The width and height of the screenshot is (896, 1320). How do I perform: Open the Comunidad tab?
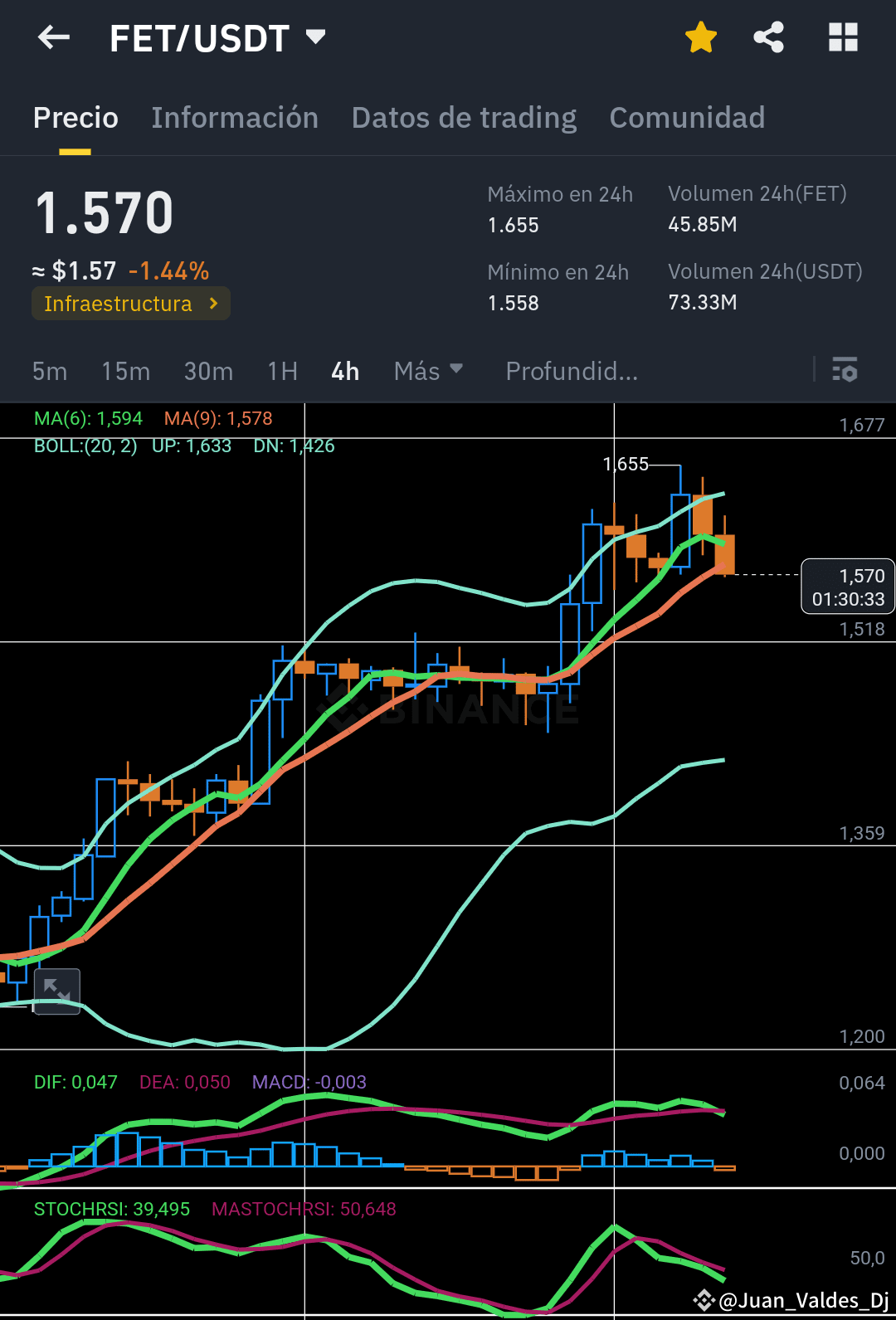pyautogui.click(x=687, y=118)
